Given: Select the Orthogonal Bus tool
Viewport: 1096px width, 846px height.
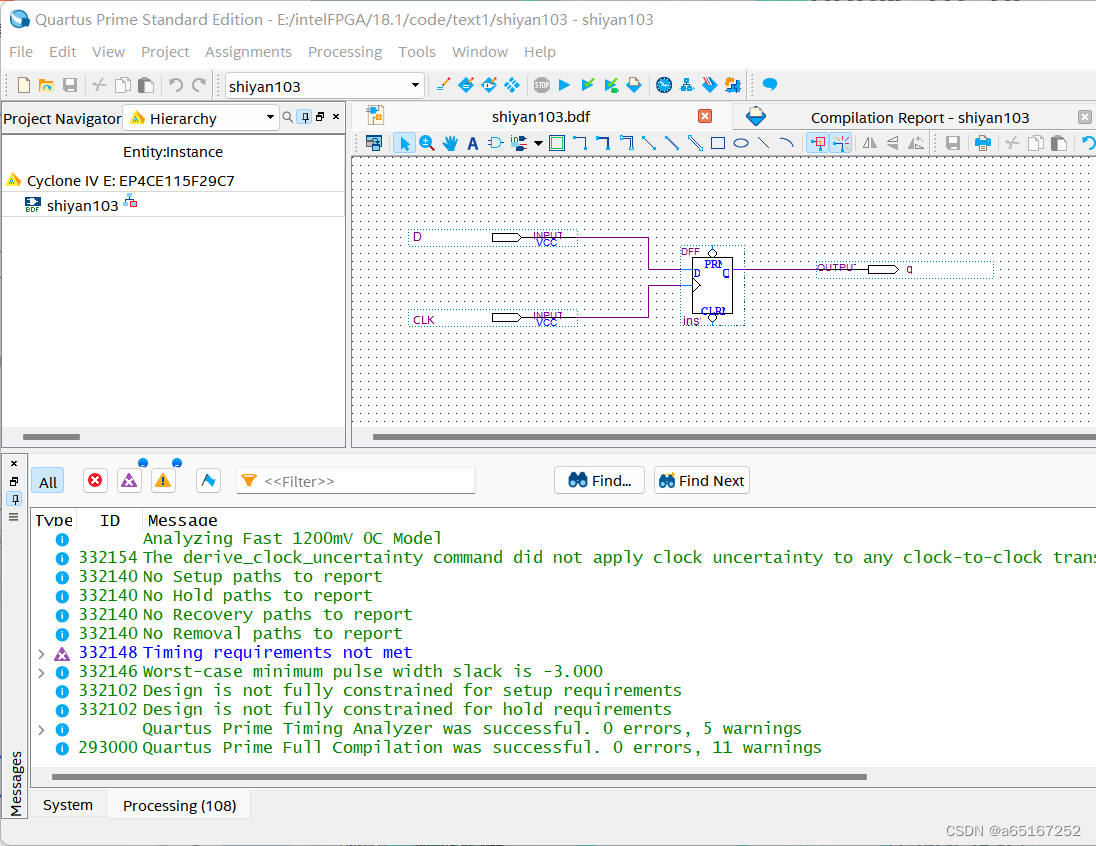Looking at the screenshot, I should click(x=603, y=143).
